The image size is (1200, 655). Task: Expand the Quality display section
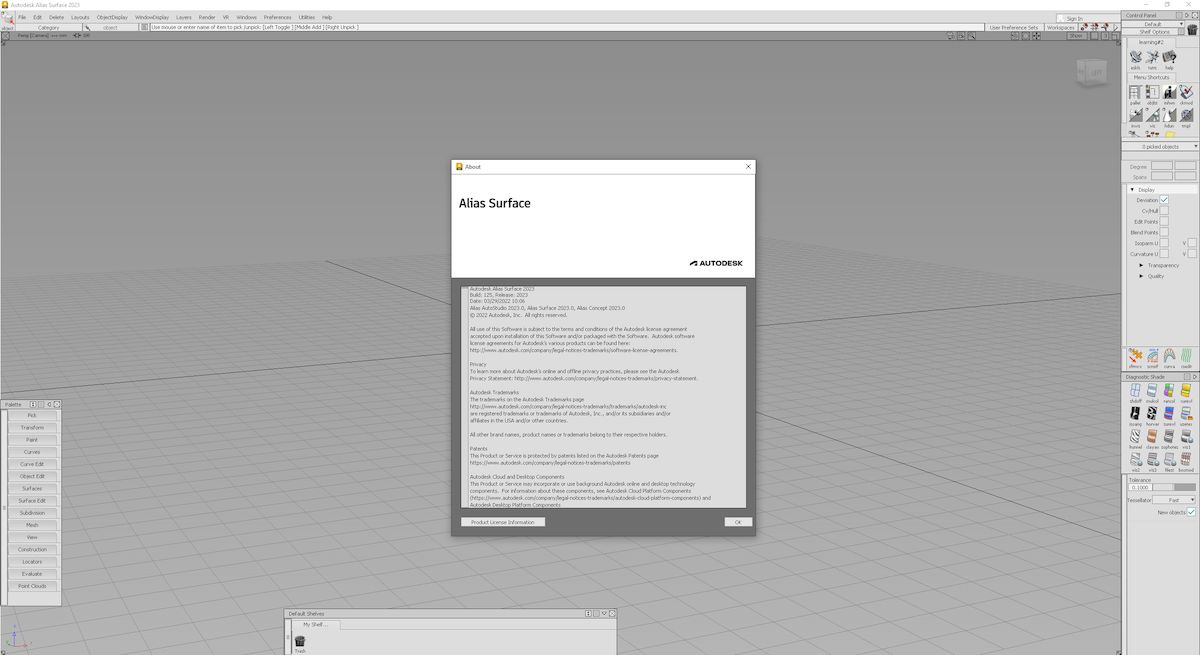[1141, 276]
